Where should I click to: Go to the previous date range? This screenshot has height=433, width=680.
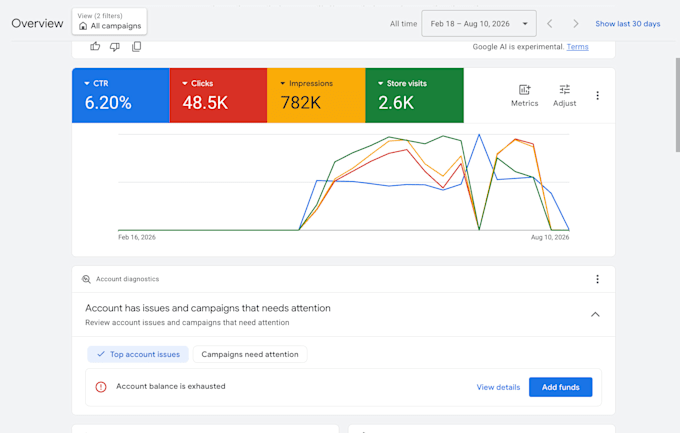tap(549, 23)
